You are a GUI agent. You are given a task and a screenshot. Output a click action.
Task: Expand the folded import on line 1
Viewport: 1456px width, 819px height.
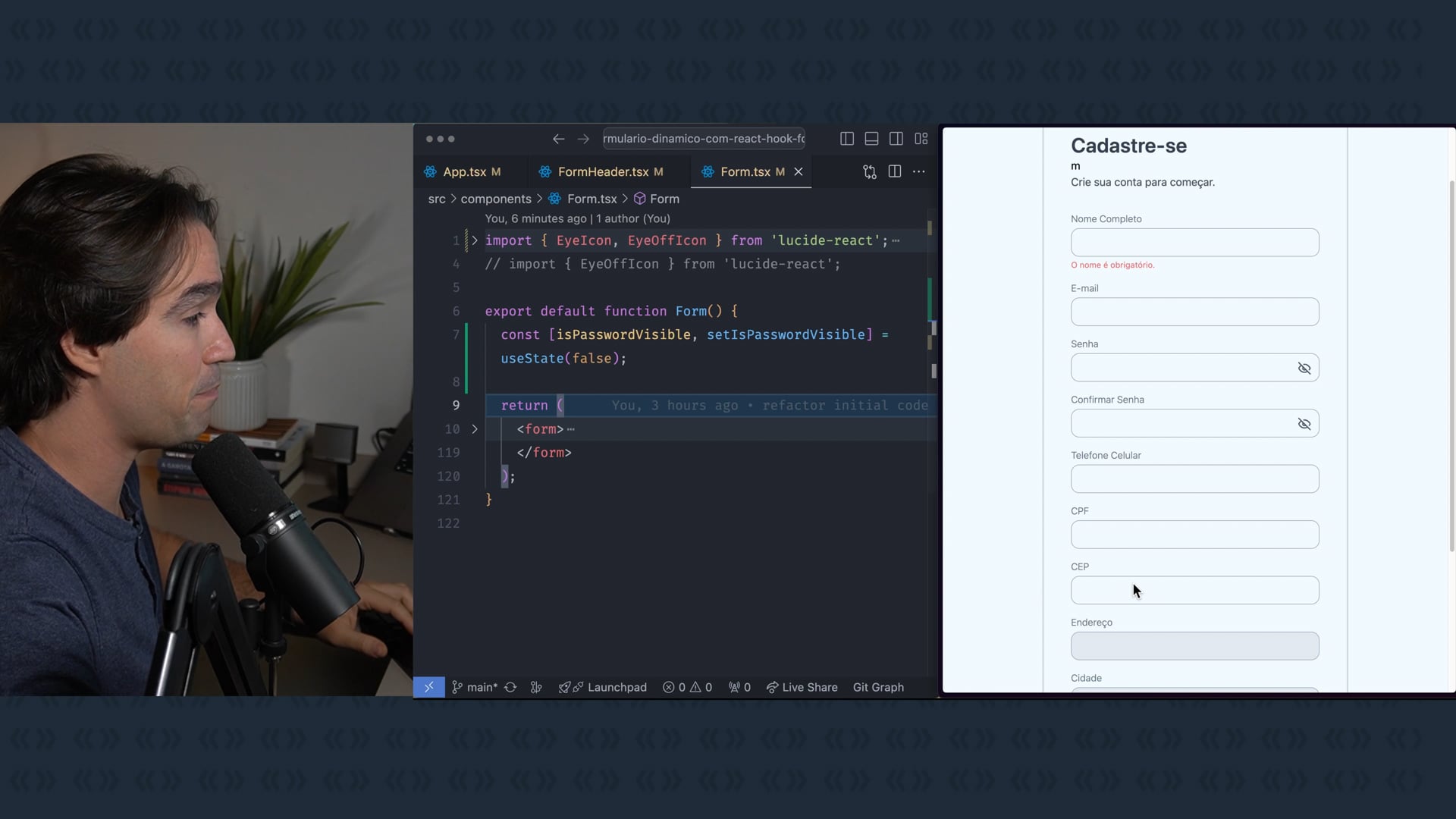475,240
